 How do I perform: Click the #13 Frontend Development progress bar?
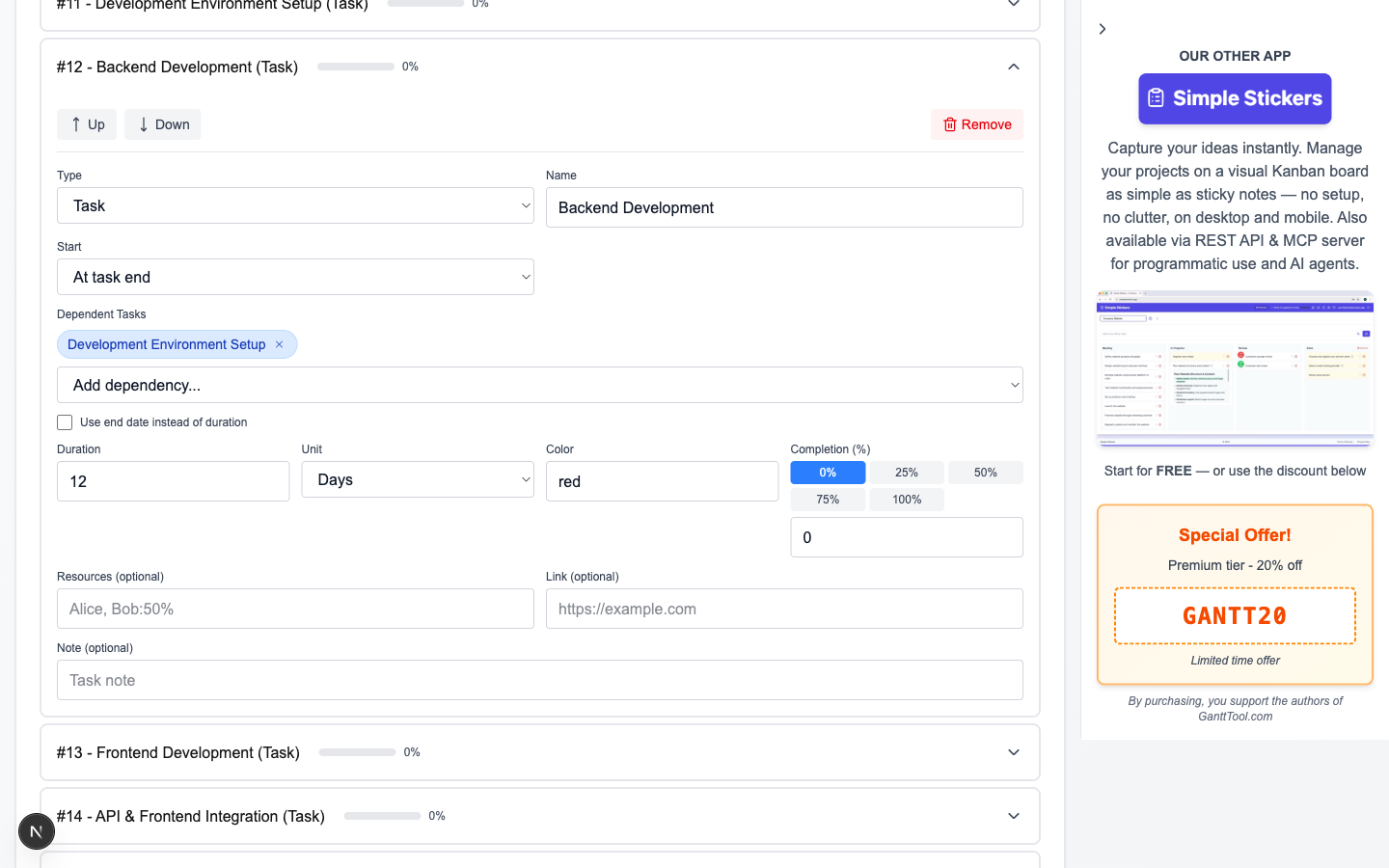[x=357, y=752]
